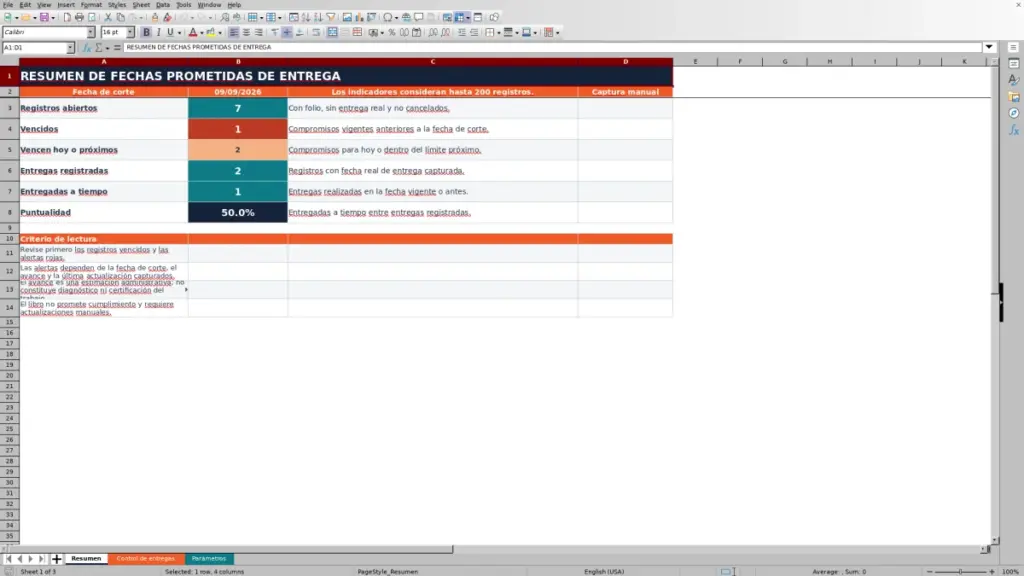Click the AutoFilter funnel icon

[x=331, y=18]
